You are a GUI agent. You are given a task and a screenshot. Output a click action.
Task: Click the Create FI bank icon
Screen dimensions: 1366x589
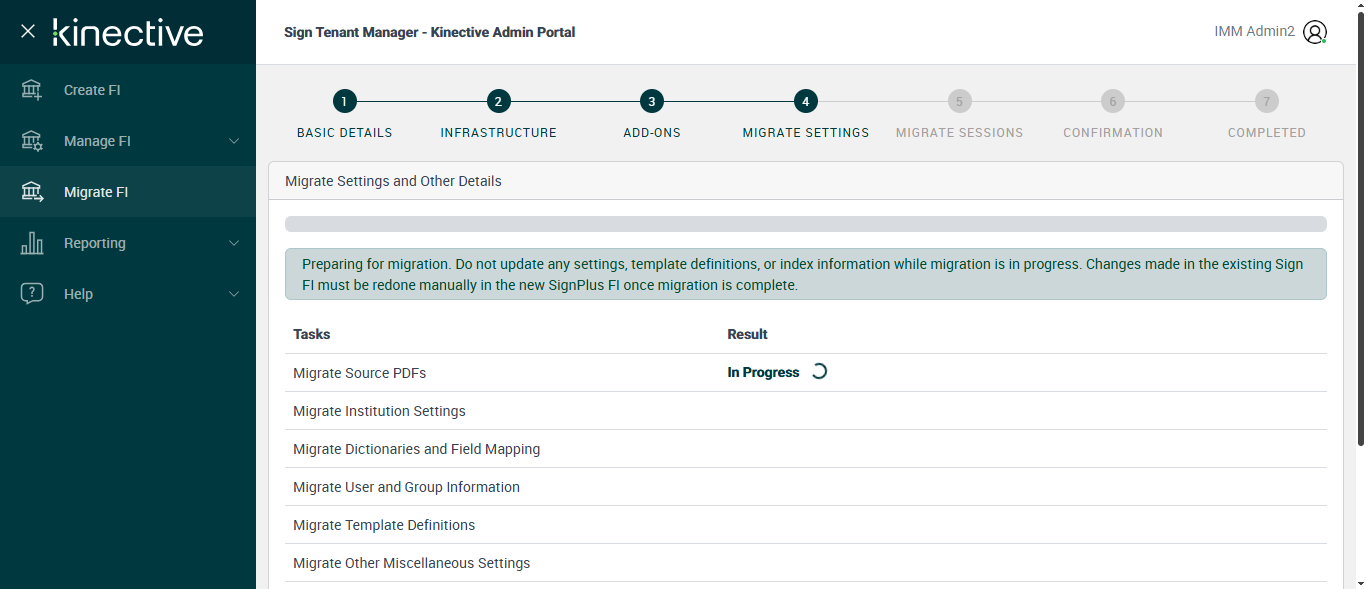pyautogui.click(x=32, y=90)
